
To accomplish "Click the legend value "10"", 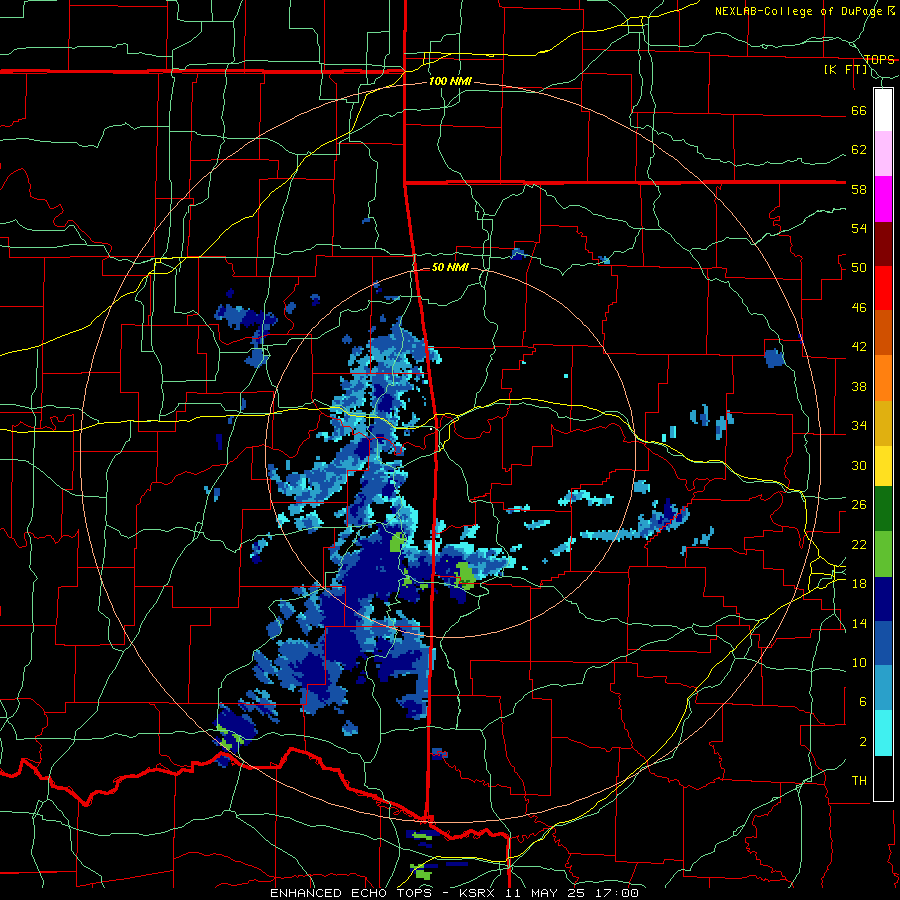I will [859, 662].
